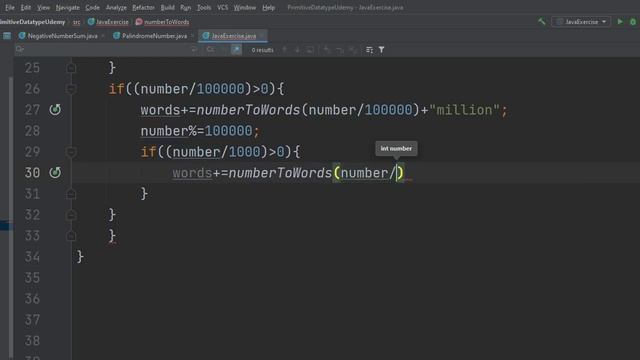This screenshot has width=640, height=360.
Task: Click number%=100000 statement on line 28
Action: (x=200, y=131)
